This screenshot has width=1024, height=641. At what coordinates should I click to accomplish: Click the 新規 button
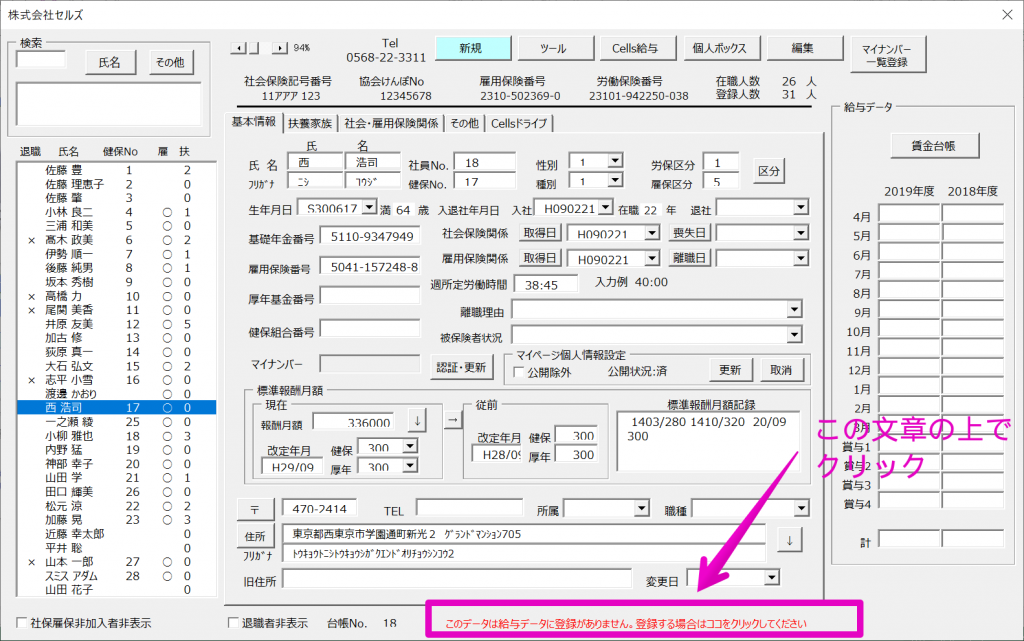pyautogui.click(x=473, y=48)
